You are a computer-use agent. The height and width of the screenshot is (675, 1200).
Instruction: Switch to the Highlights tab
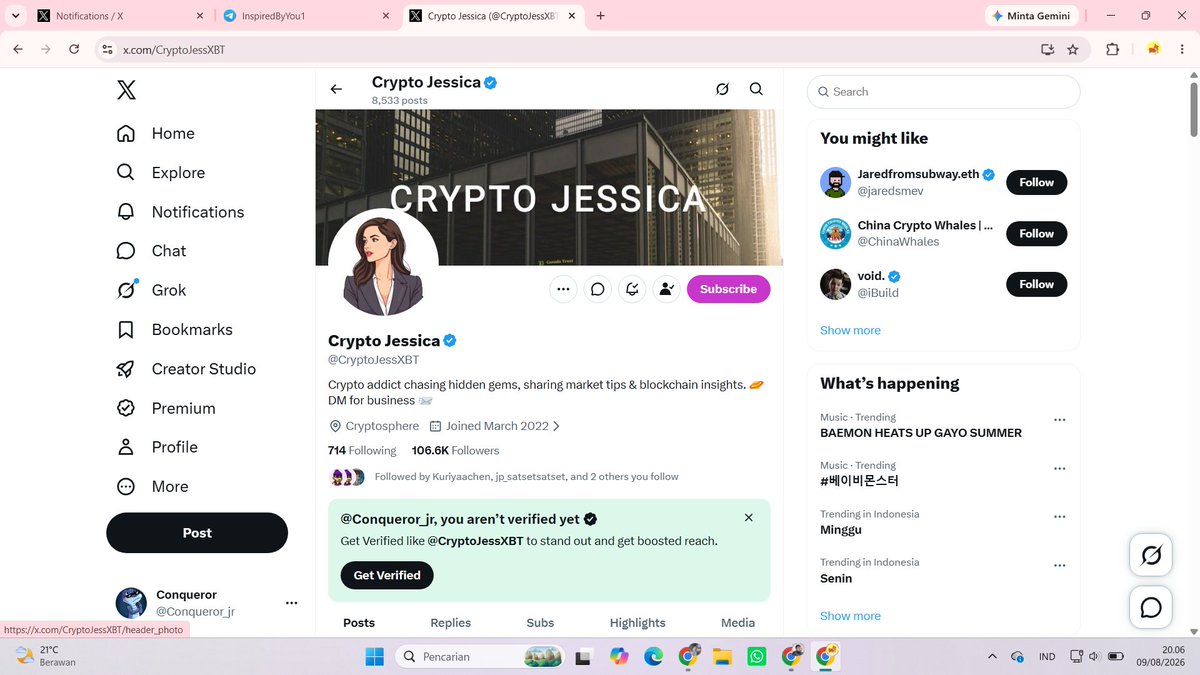coord(638,623)
